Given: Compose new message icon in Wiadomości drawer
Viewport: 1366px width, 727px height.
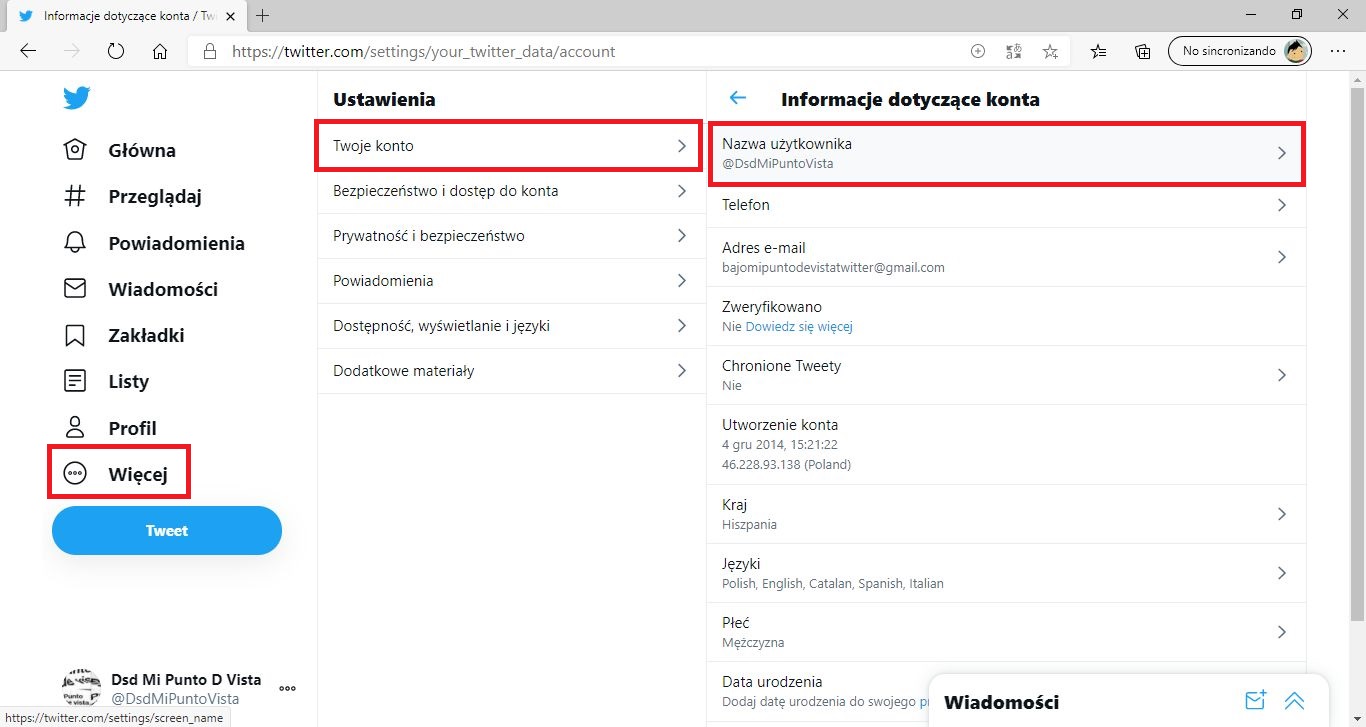Looking at the screenshot, I should point(1255,700).
